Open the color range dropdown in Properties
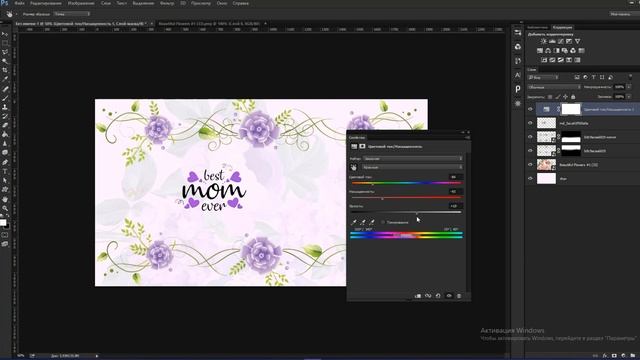The image size is (640, 360). pos(412,167)
